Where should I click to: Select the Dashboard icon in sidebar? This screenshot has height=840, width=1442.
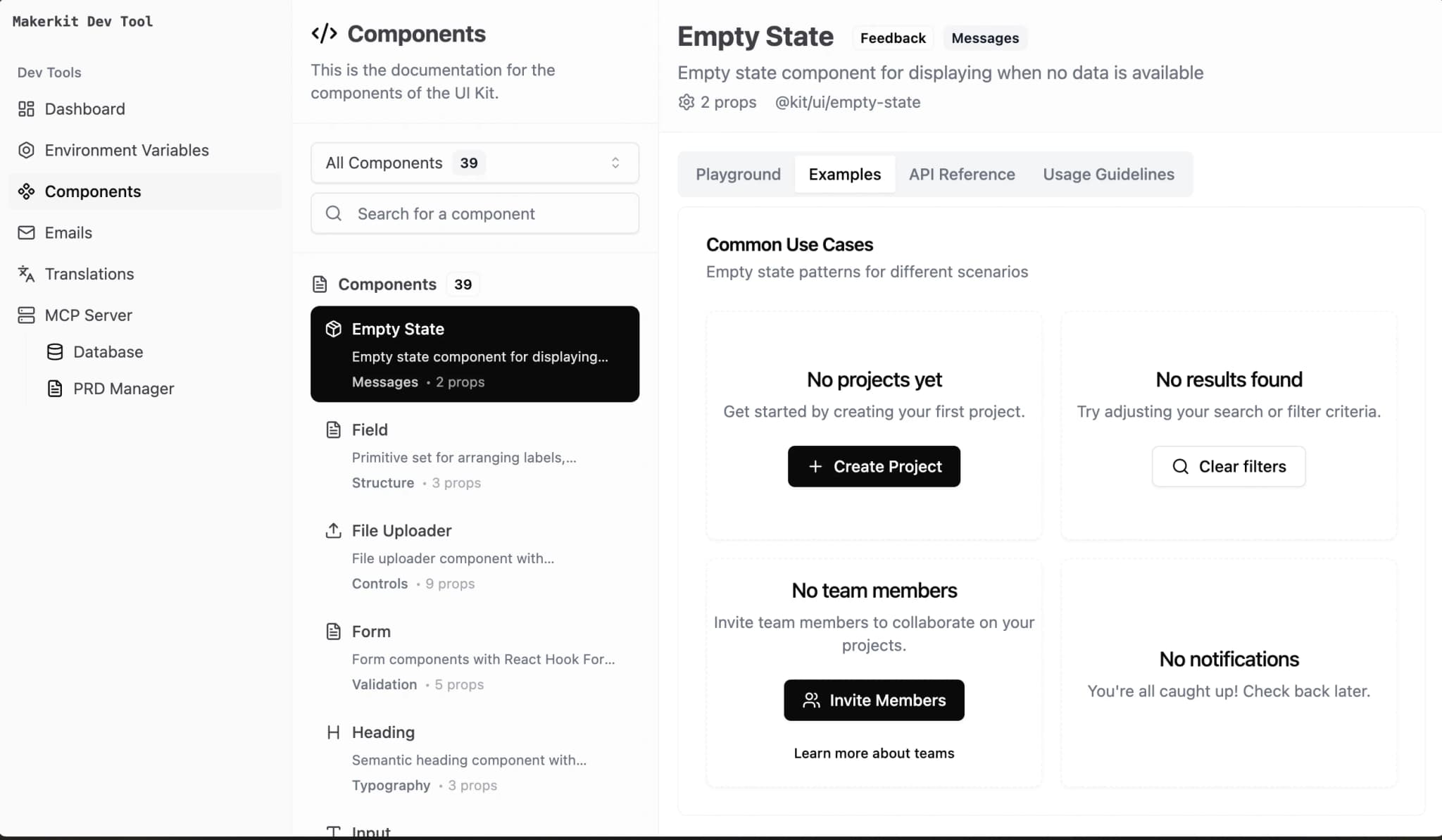point(26,108)
